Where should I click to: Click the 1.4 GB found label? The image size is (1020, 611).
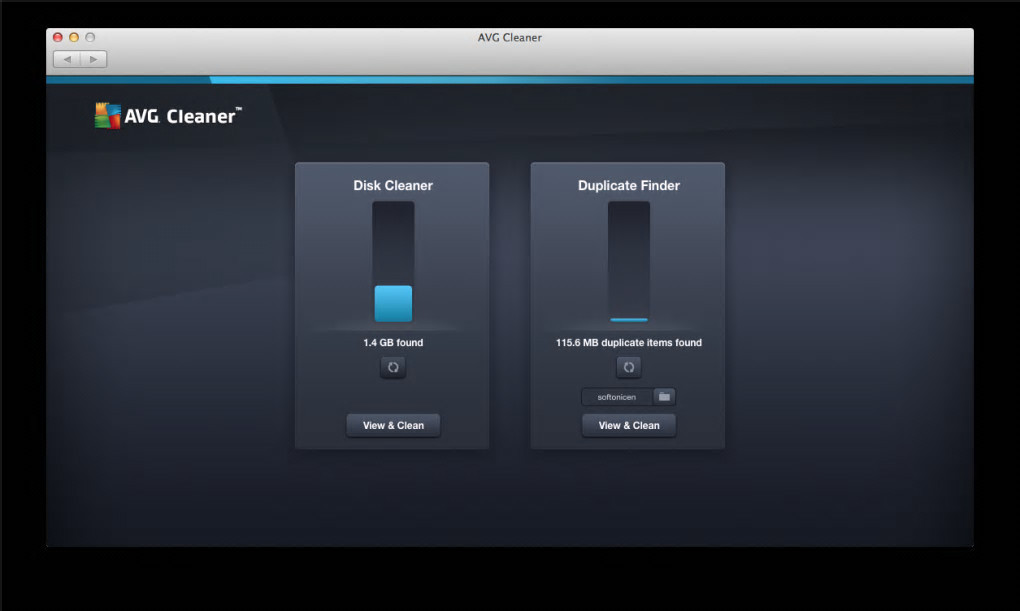point(393,343)
